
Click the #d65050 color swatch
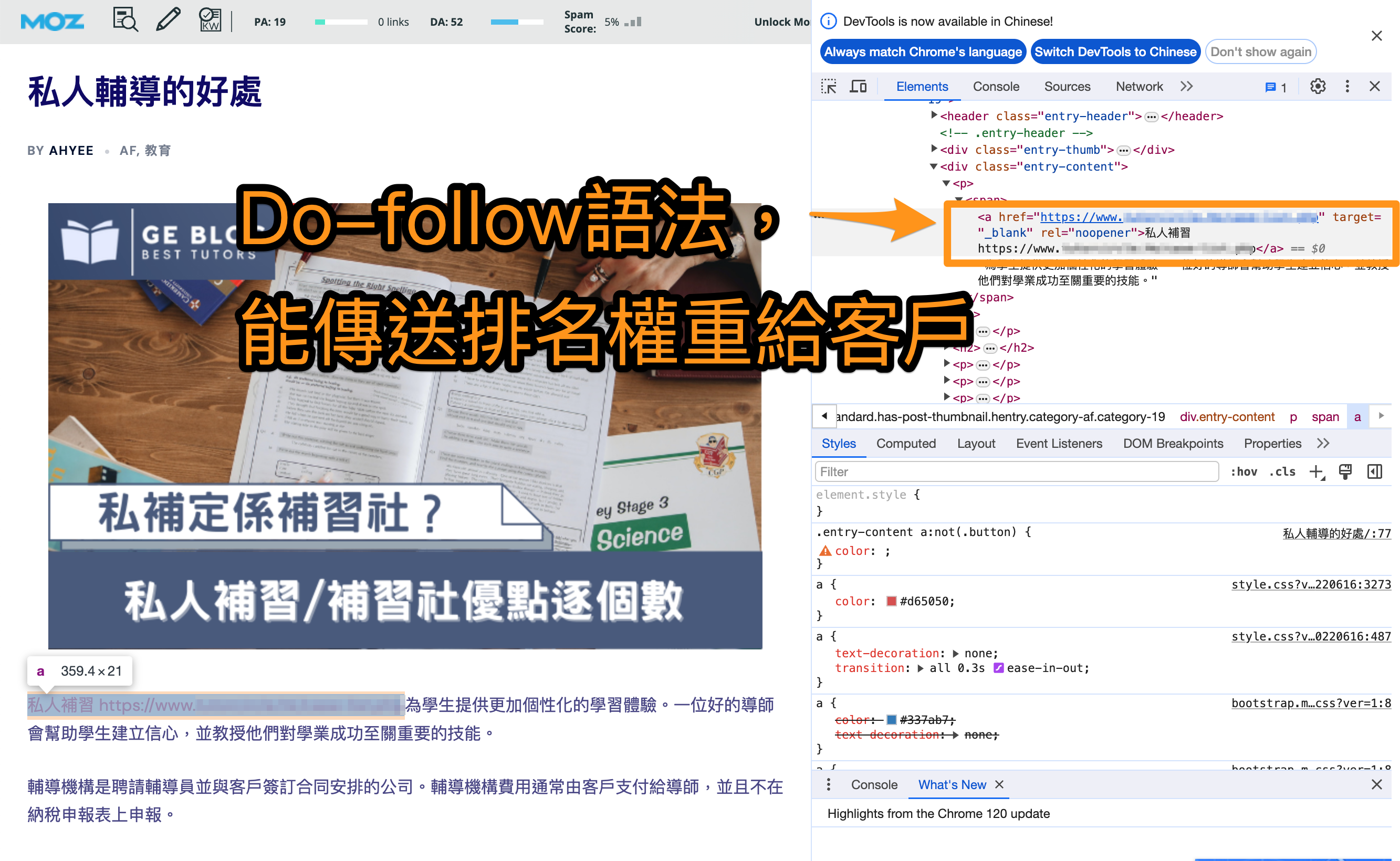[x=892, y=601]
